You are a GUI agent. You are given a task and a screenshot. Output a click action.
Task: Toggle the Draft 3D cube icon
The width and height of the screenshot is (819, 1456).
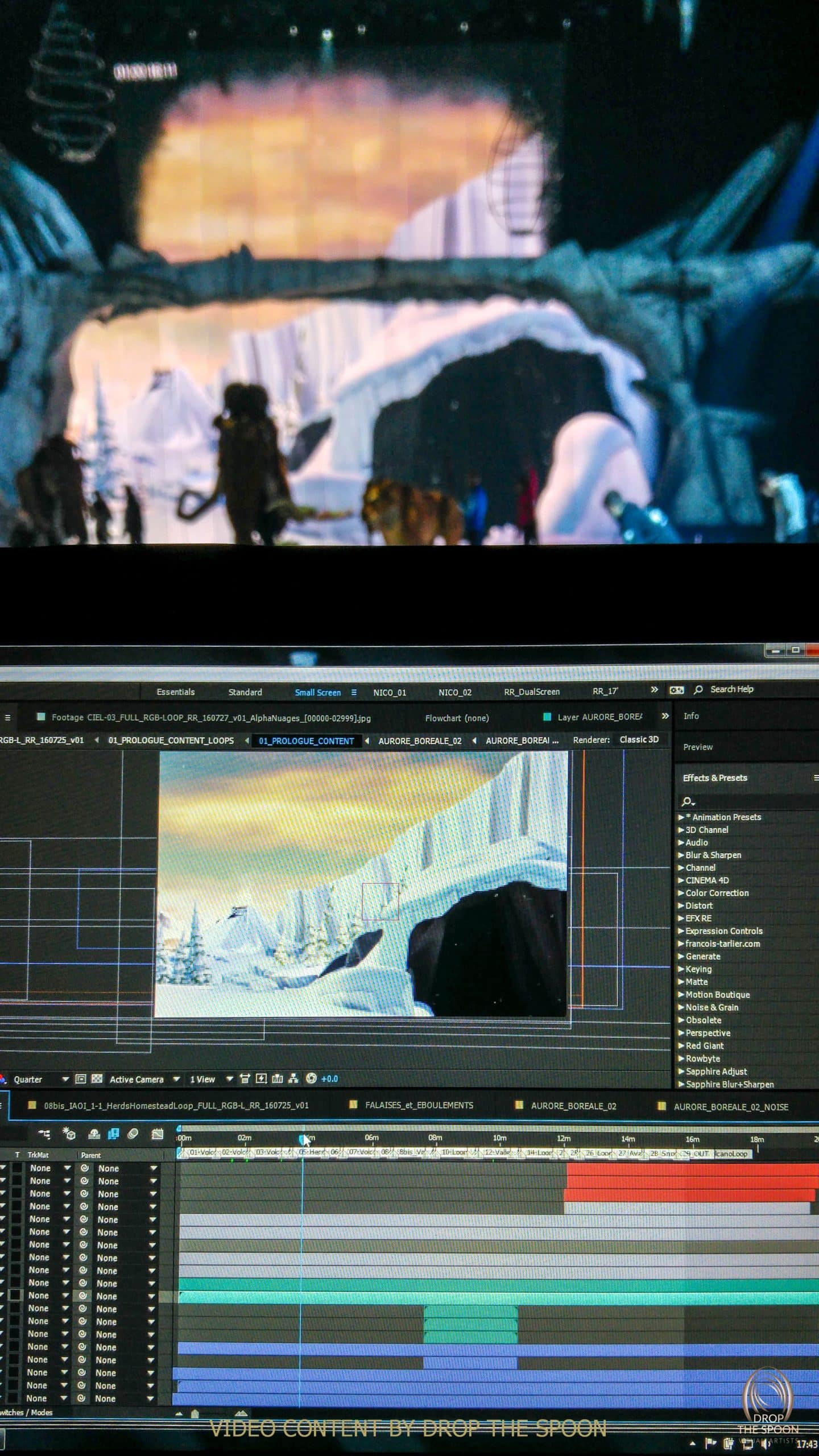pyautogui.click(x=69, y=1134)
